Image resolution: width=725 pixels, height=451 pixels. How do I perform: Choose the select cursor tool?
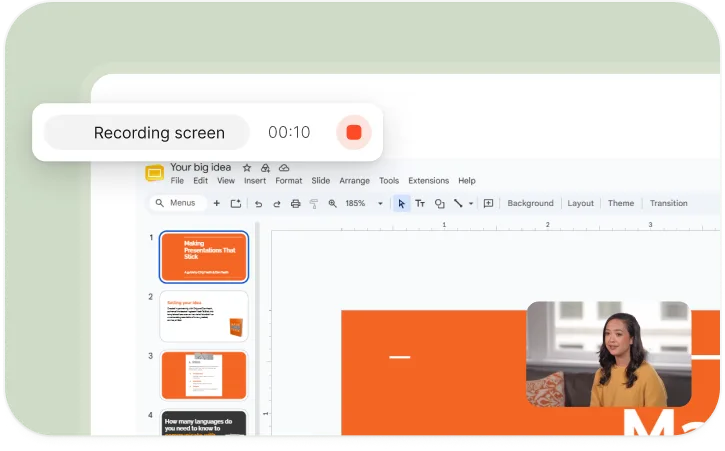pos(401,203)
